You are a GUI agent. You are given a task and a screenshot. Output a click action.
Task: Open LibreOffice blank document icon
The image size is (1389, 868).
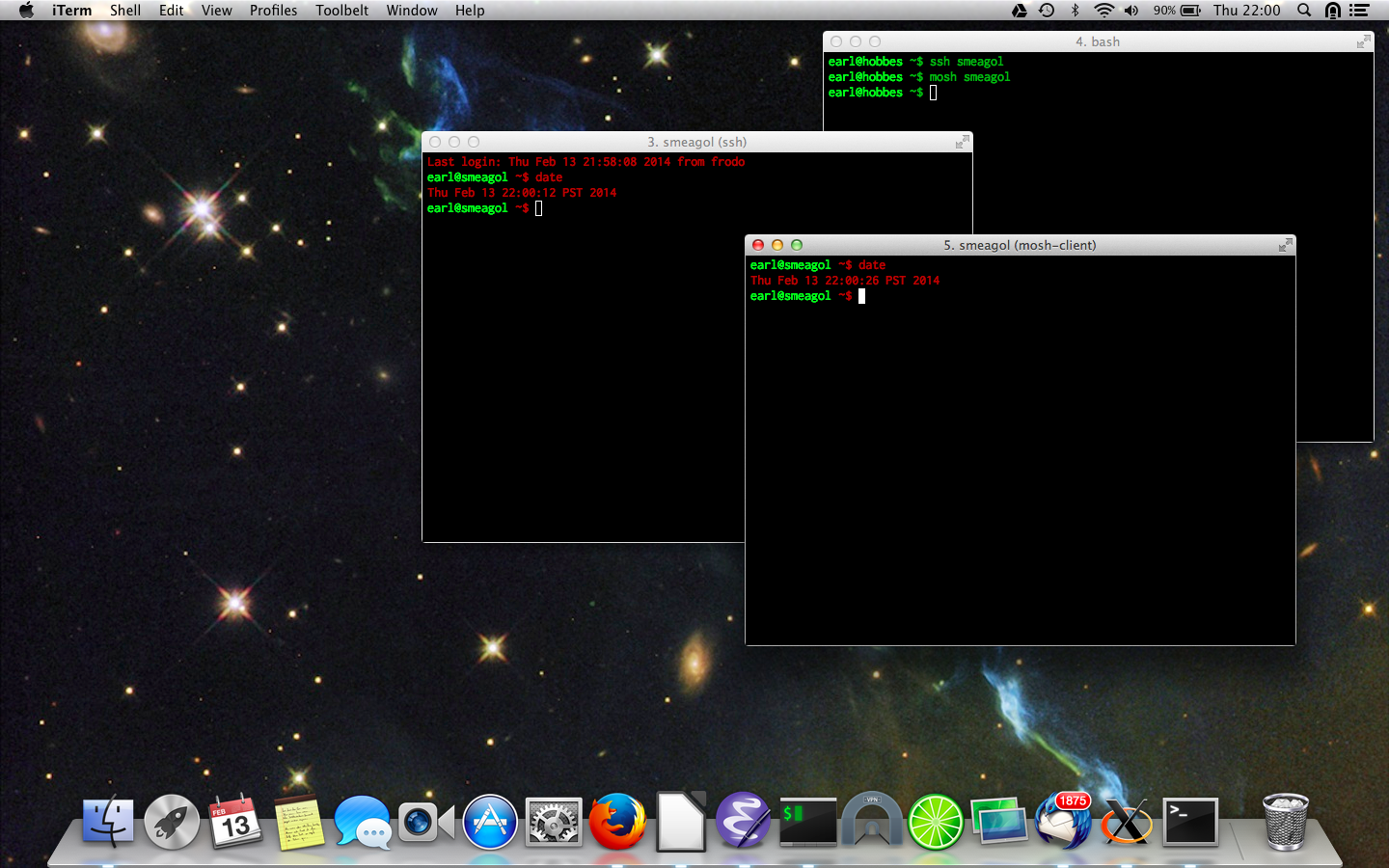[x=681, y=822]
